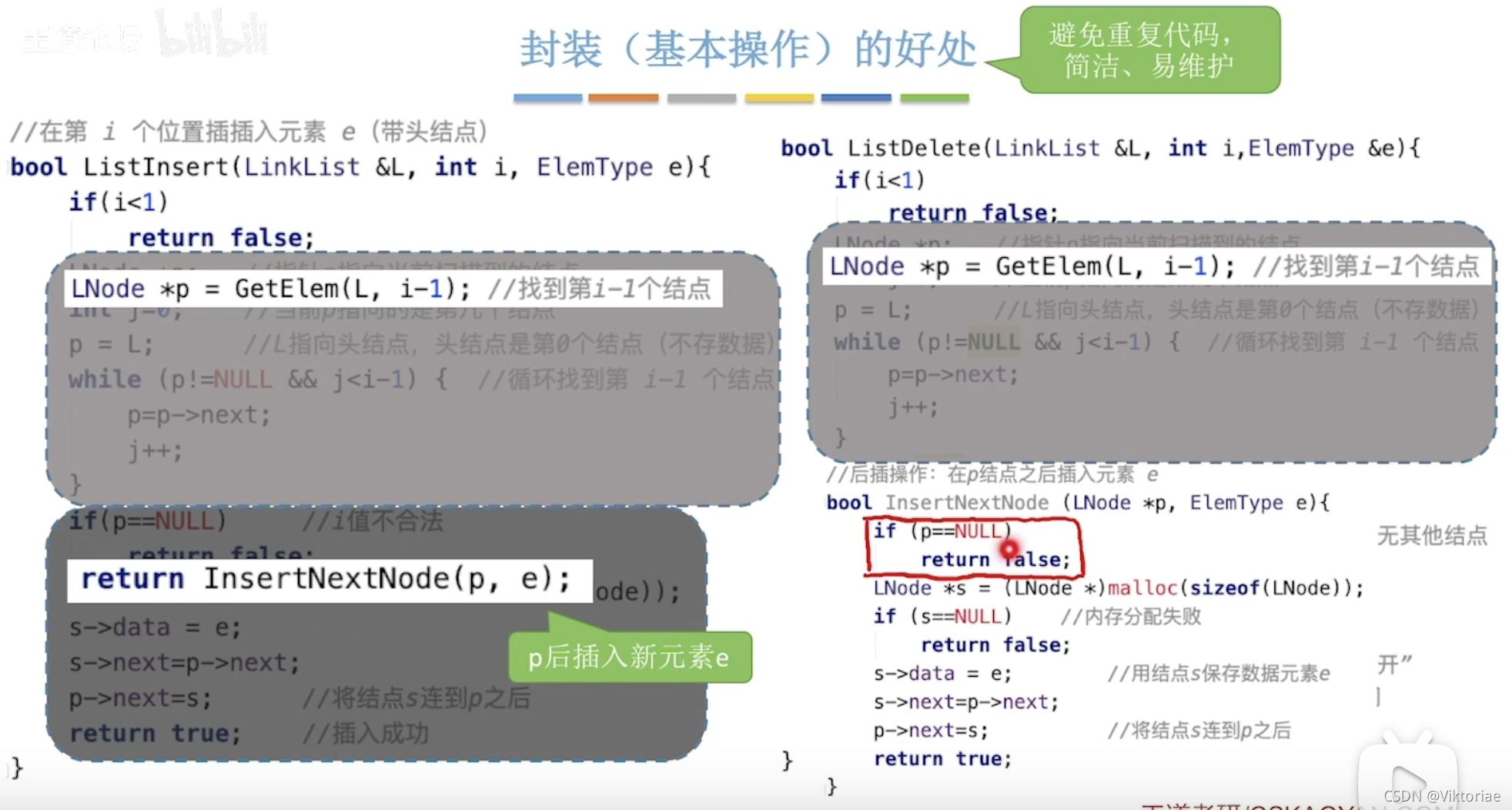Click "if(p==NULL)" in the ListInsert dark block
This screenshot has width=1512, height=810.
(x=148, y=521)
